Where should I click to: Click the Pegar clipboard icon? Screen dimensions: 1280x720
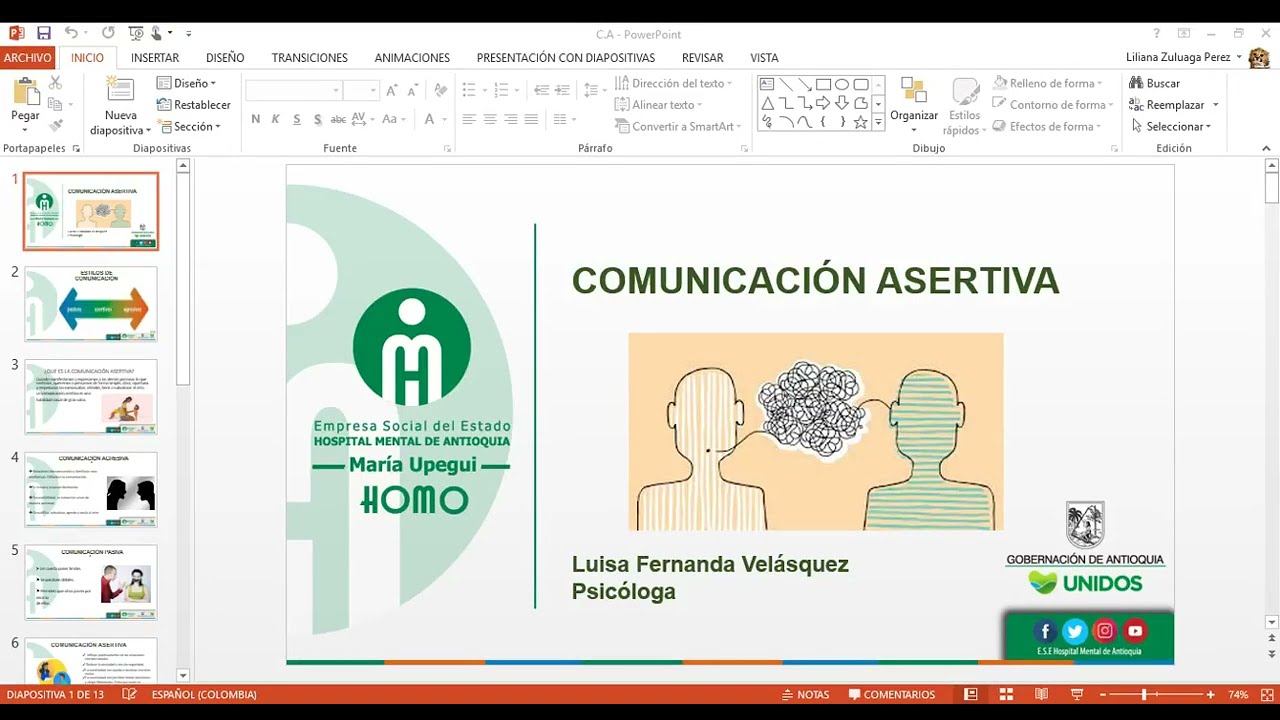(25, 90)
